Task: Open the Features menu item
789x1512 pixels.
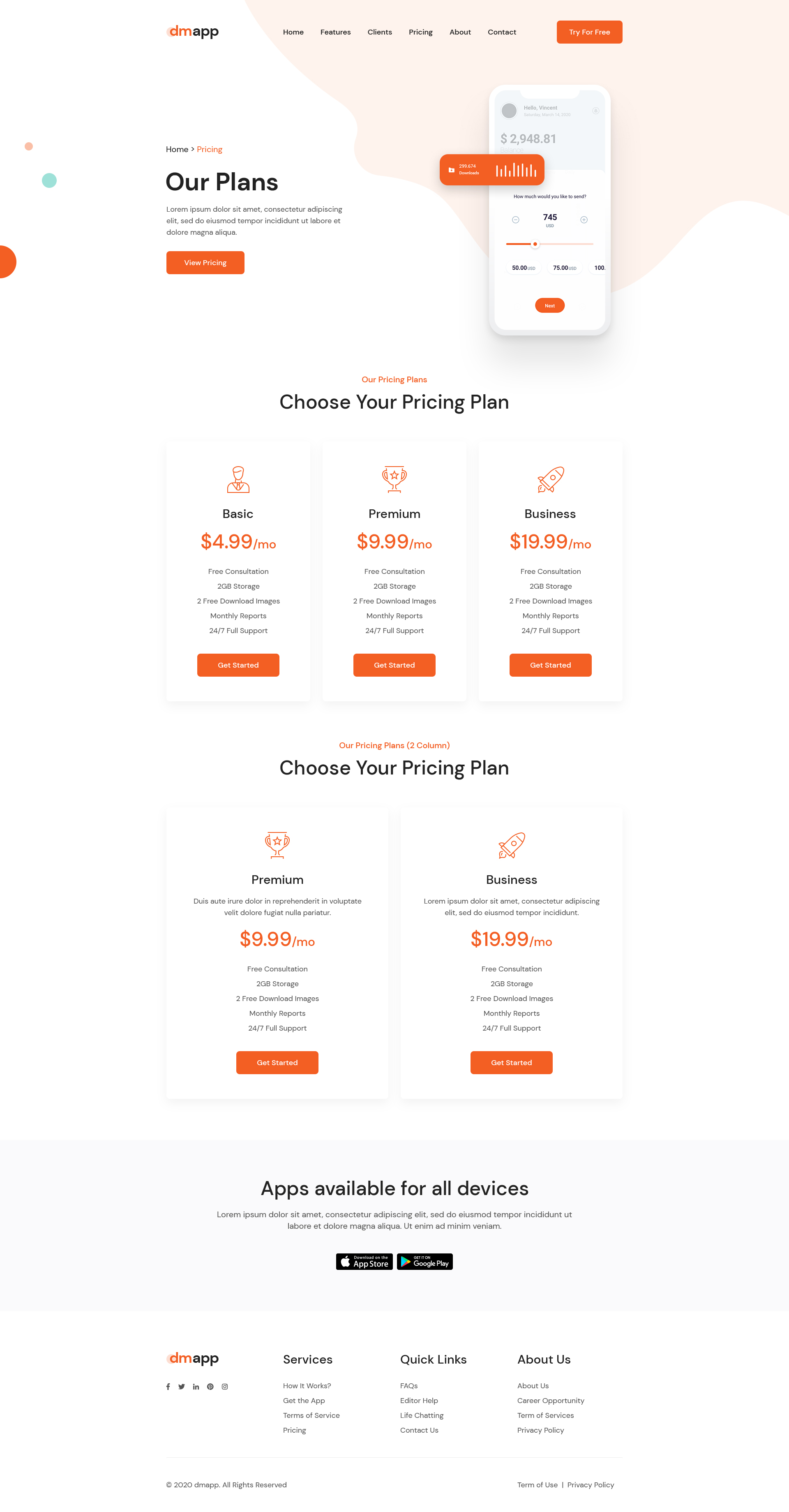Action: [335, 32]
